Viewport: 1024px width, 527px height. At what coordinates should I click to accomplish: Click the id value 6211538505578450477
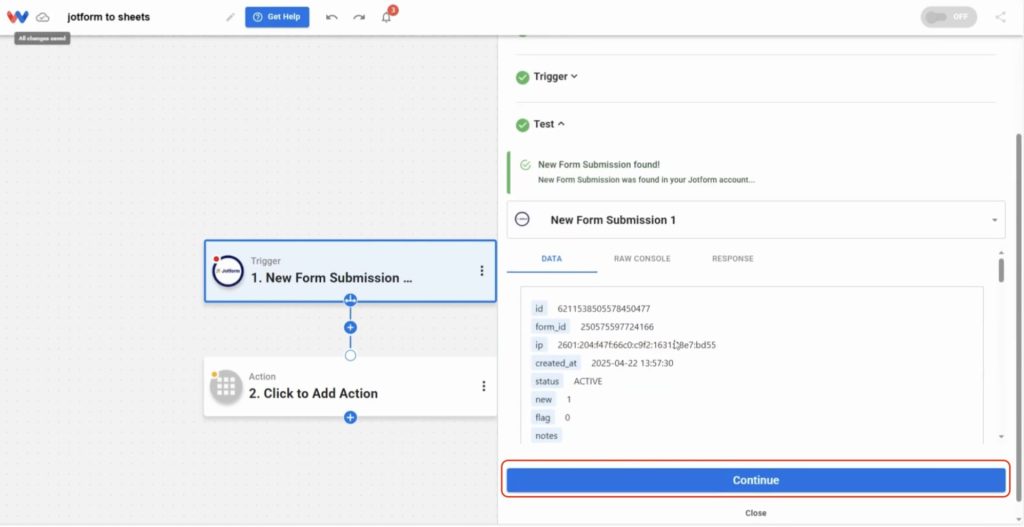(603, 309)
